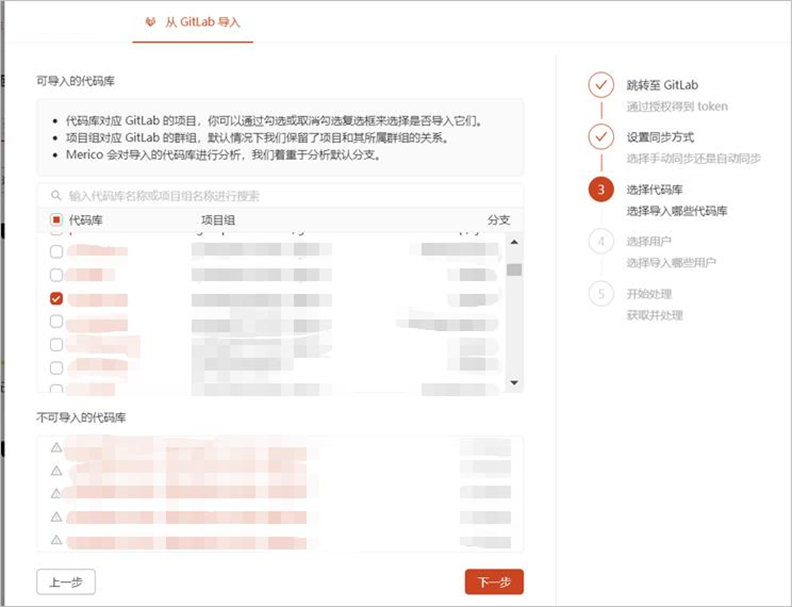Click the scroll-up arrow of the repository list
792x607 pixels.
tap(514, 242)
